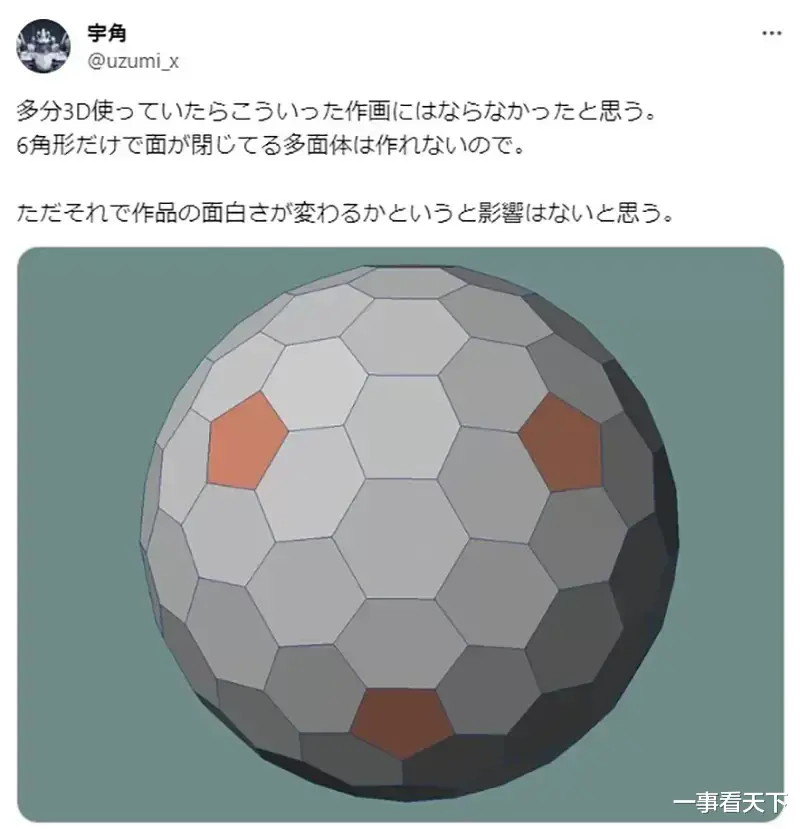Click the gray hexagon left of the right pentagon

click(492, 485)
